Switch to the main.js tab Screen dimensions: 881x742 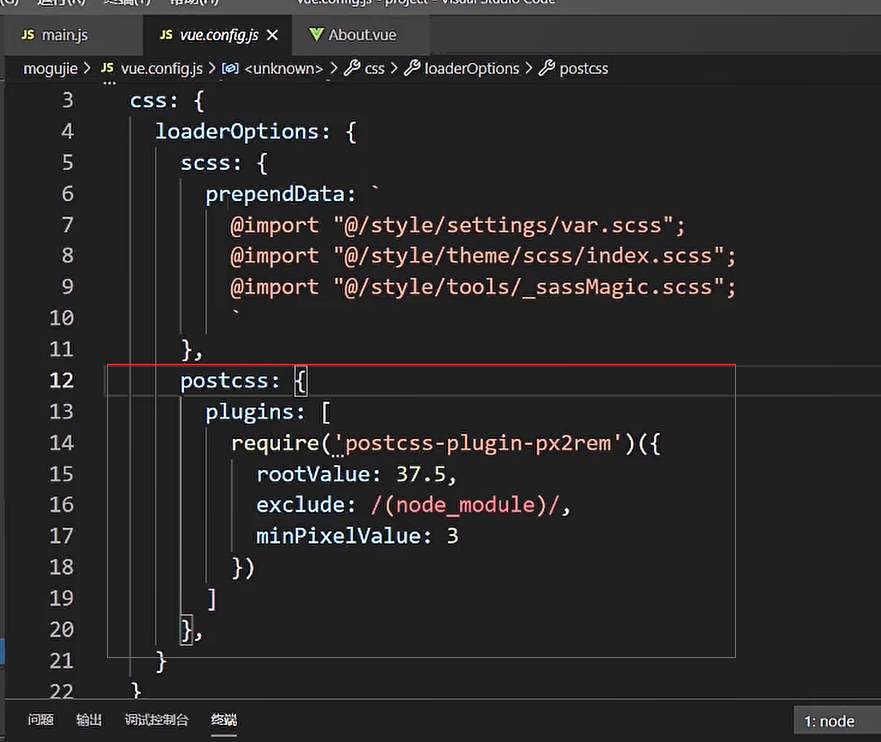[64, 35]
